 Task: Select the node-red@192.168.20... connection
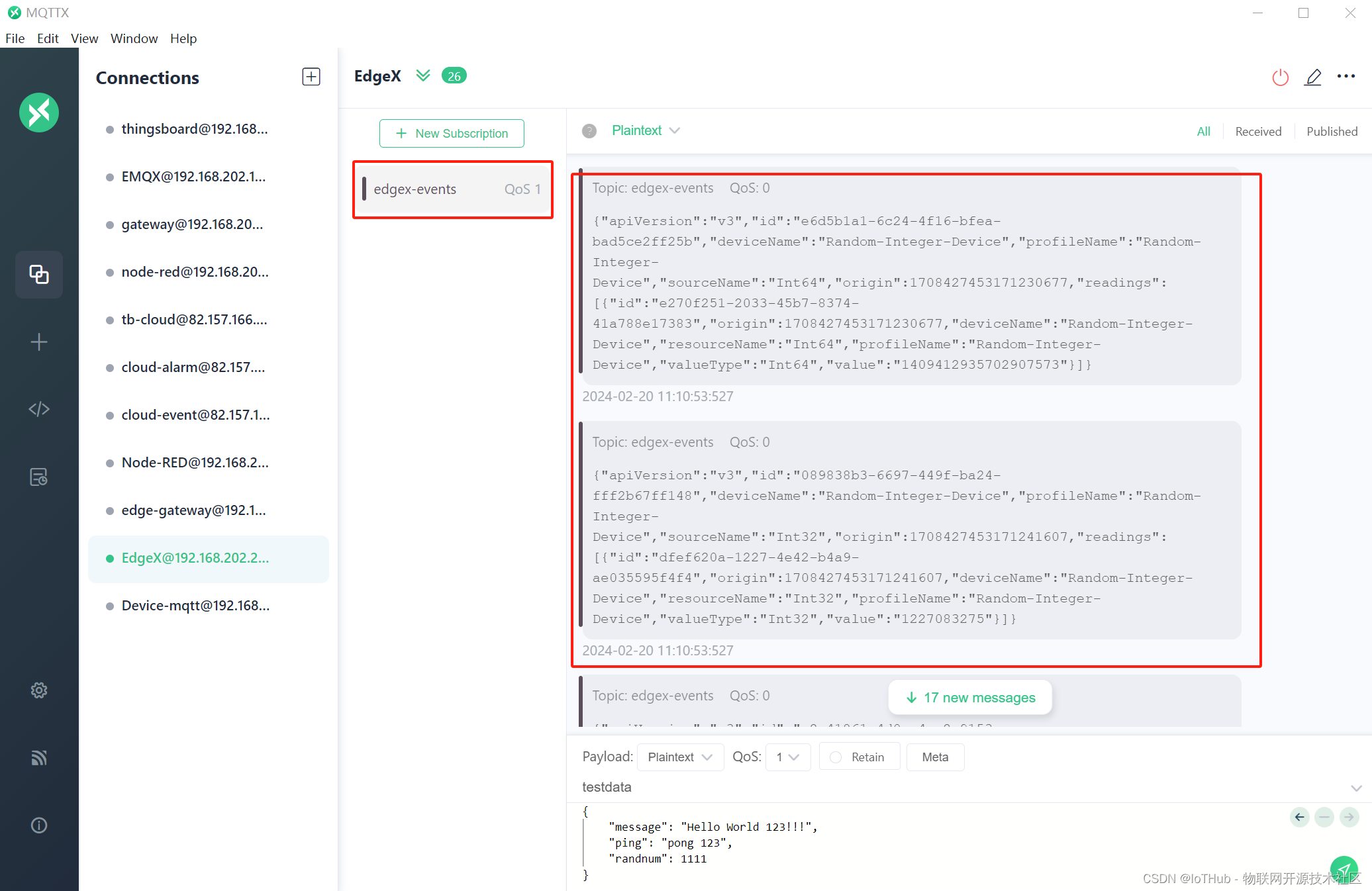click(x=209, y=272)
